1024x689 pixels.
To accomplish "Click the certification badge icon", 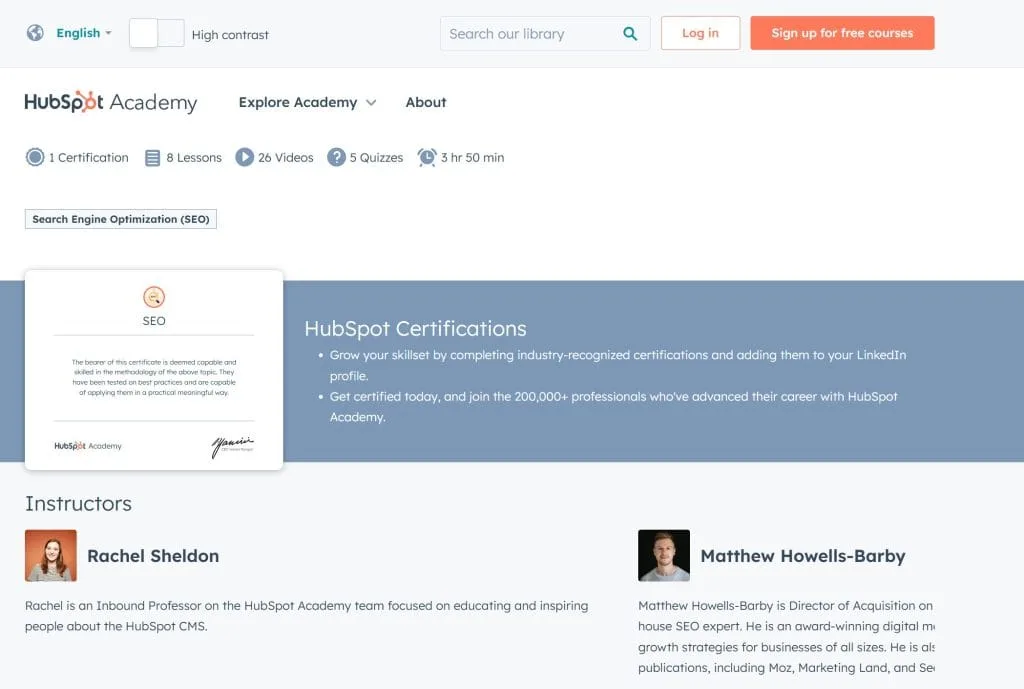I will (35, 157).
